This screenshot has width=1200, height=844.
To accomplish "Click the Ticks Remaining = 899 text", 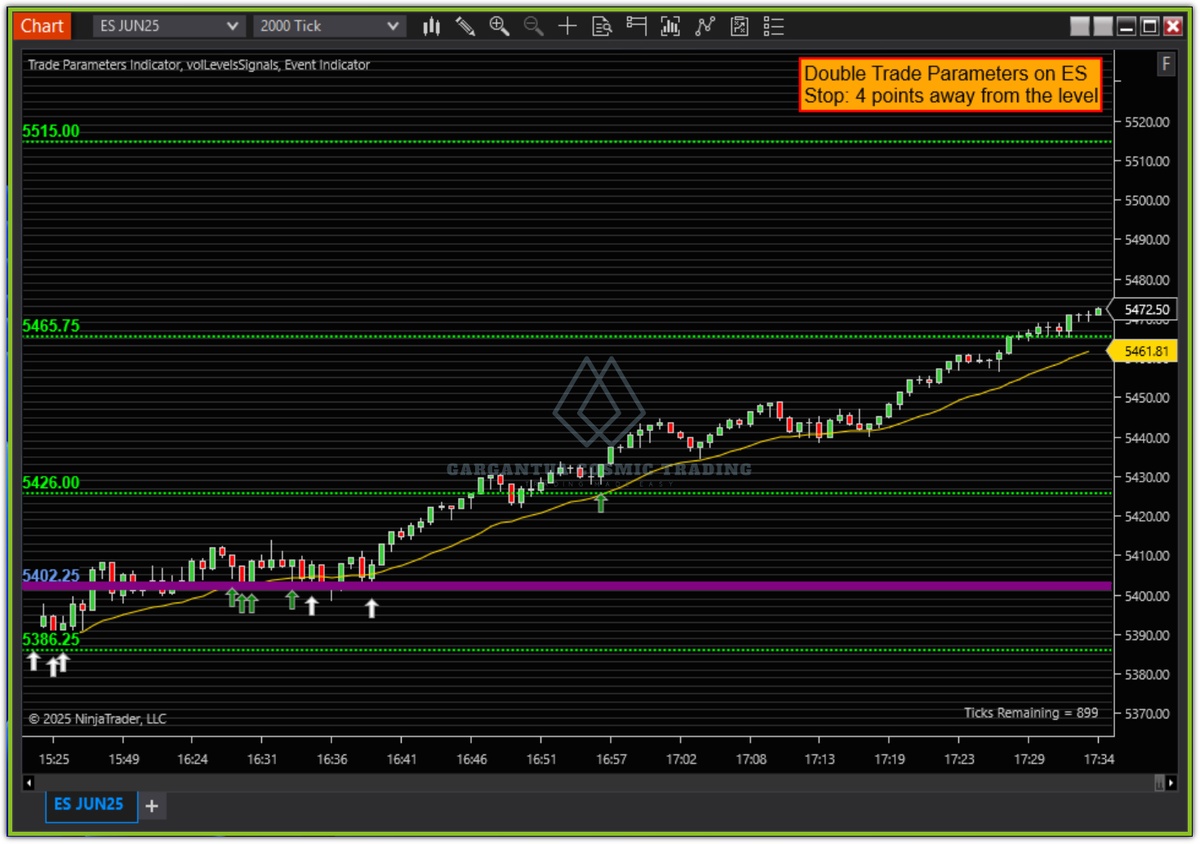I will (1031, 713).
